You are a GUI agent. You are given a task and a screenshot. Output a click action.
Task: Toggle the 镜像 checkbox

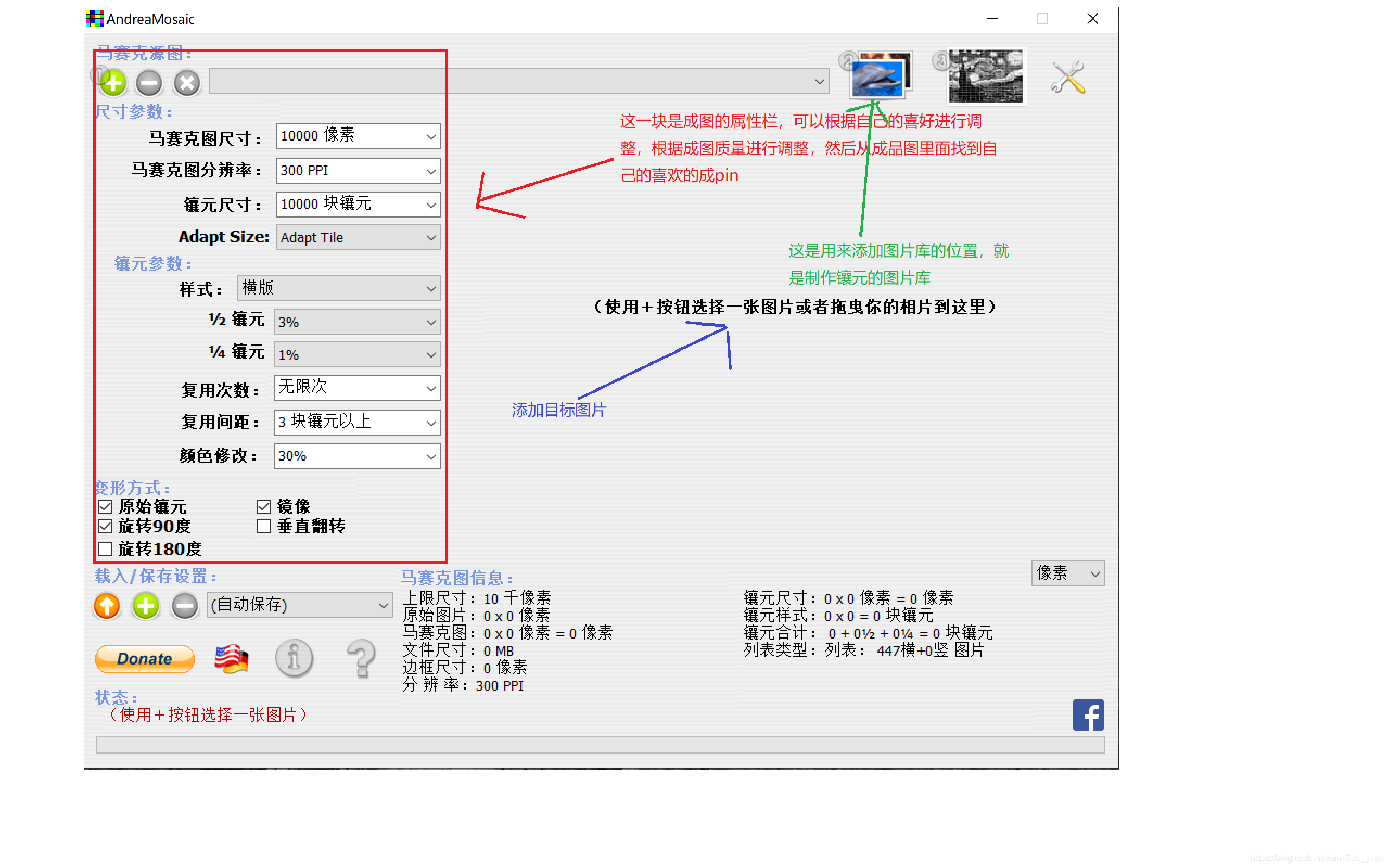(x=264, y=506)
